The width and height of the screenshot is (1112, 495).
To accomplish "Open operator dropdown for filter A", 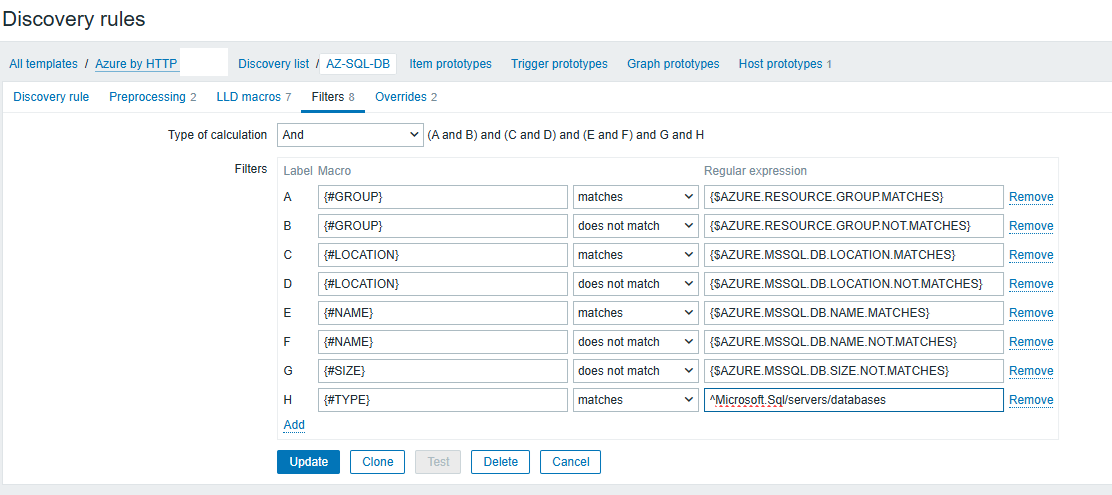I will click(x=635, y=197).
